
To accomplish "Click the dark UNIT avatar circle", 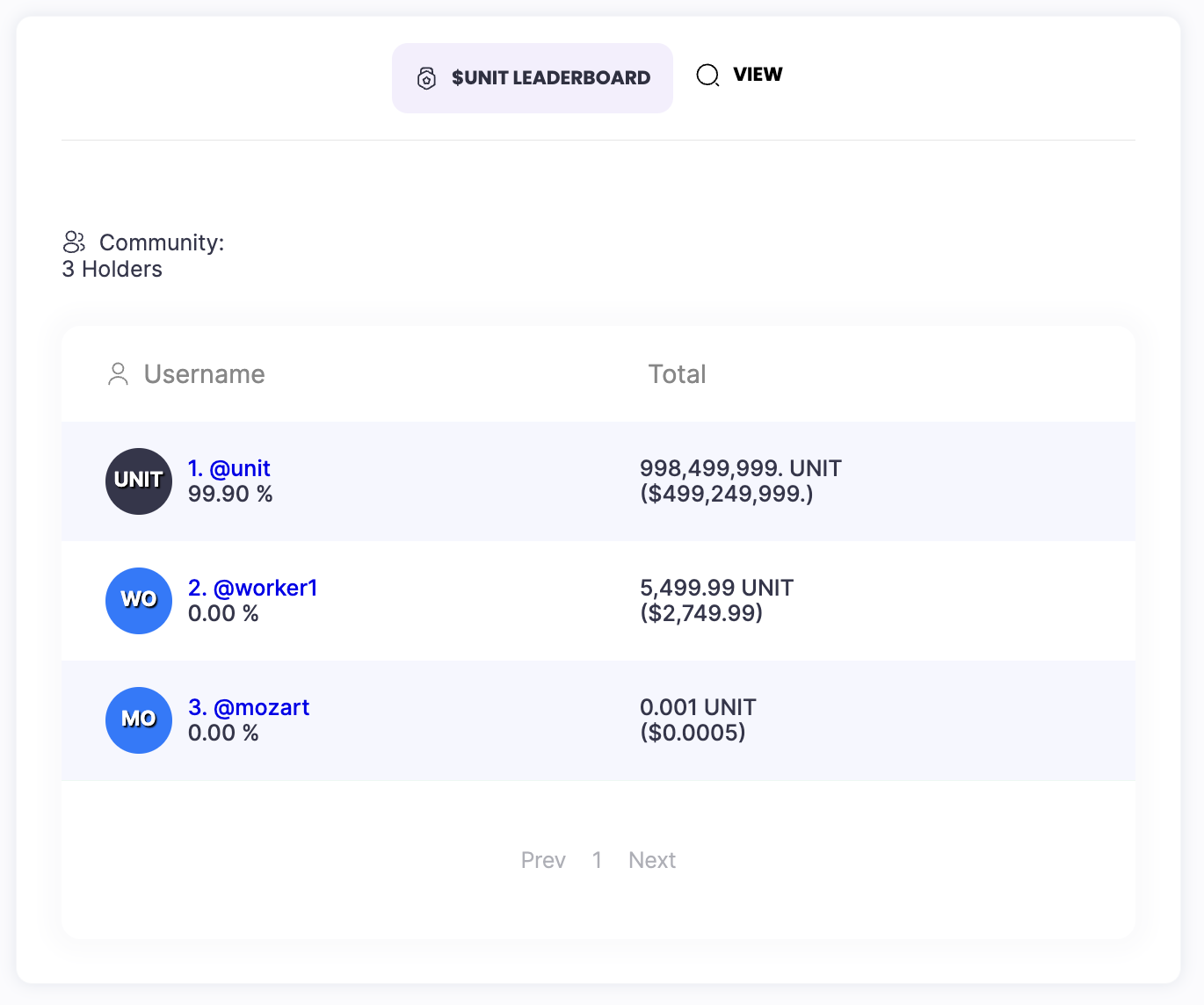I will [139, 481].
